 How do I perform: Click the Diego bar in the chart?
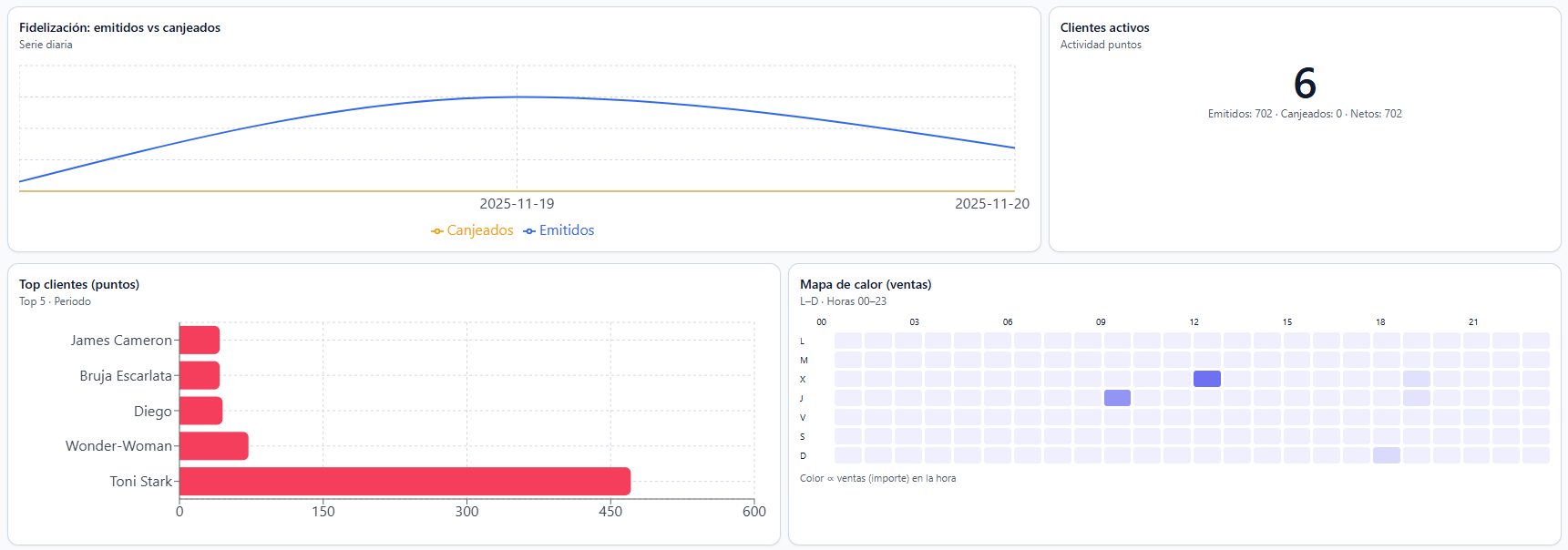201,411
